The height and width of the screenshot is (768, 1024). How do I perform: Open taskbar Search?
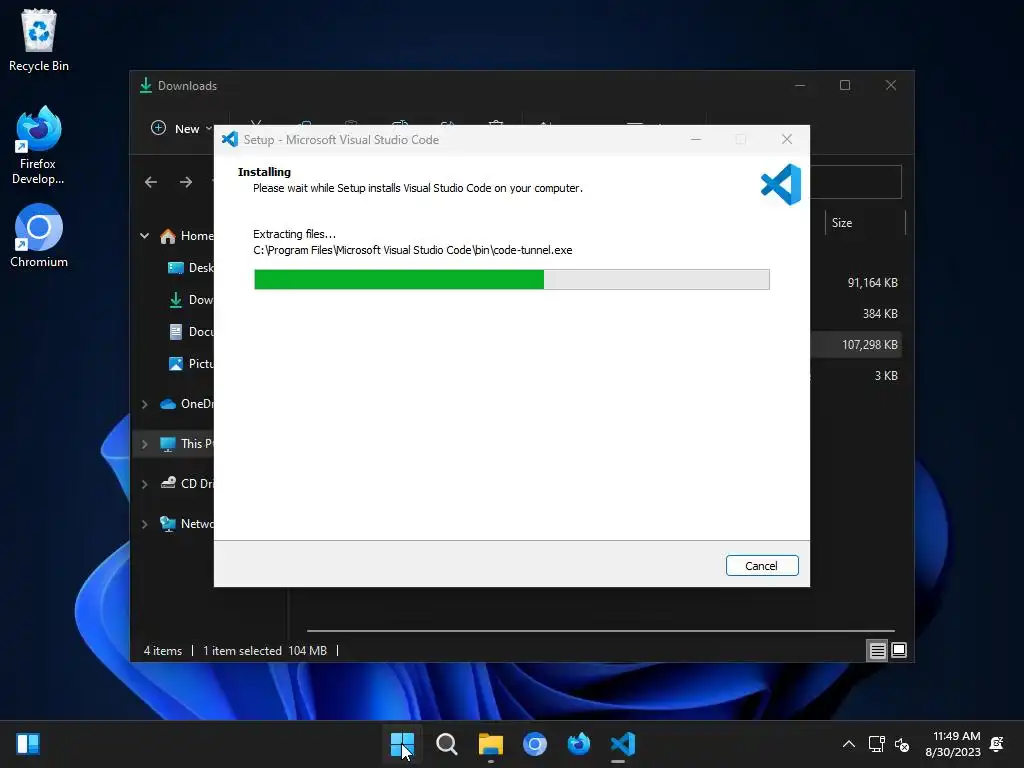point(447,744)
